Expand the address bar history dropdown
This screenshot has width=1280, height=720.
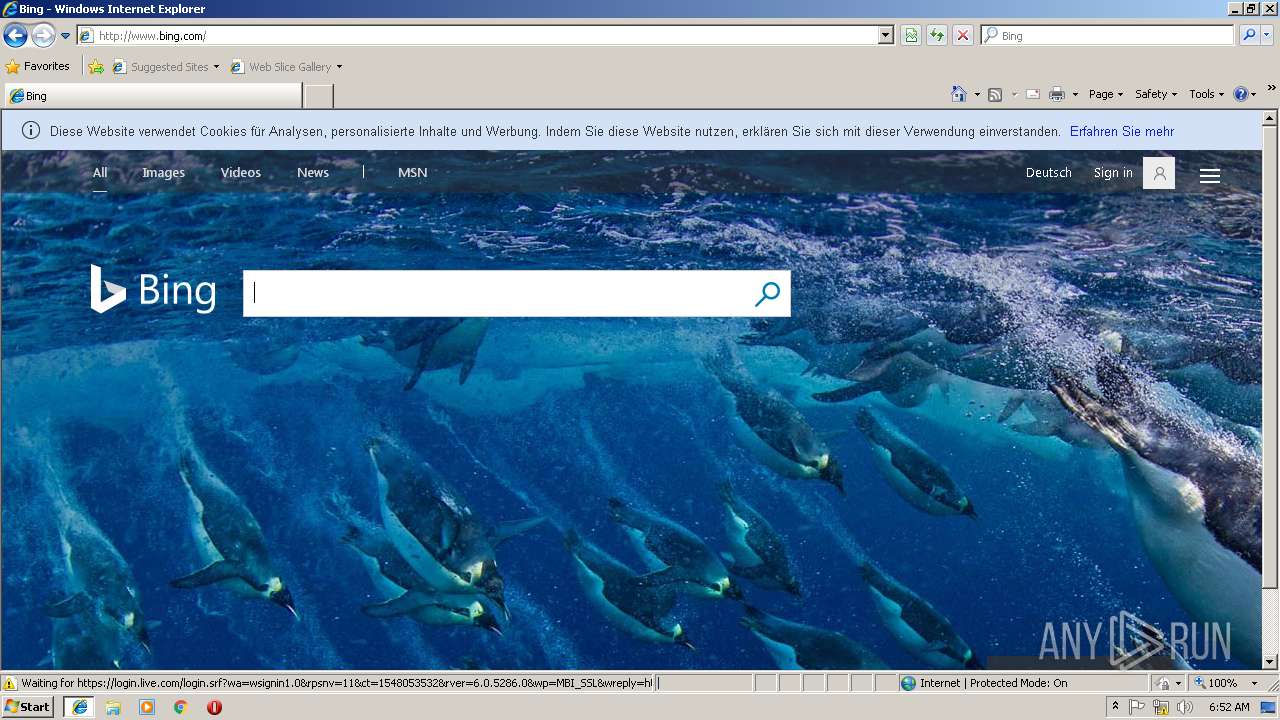[x=885, y=36]
